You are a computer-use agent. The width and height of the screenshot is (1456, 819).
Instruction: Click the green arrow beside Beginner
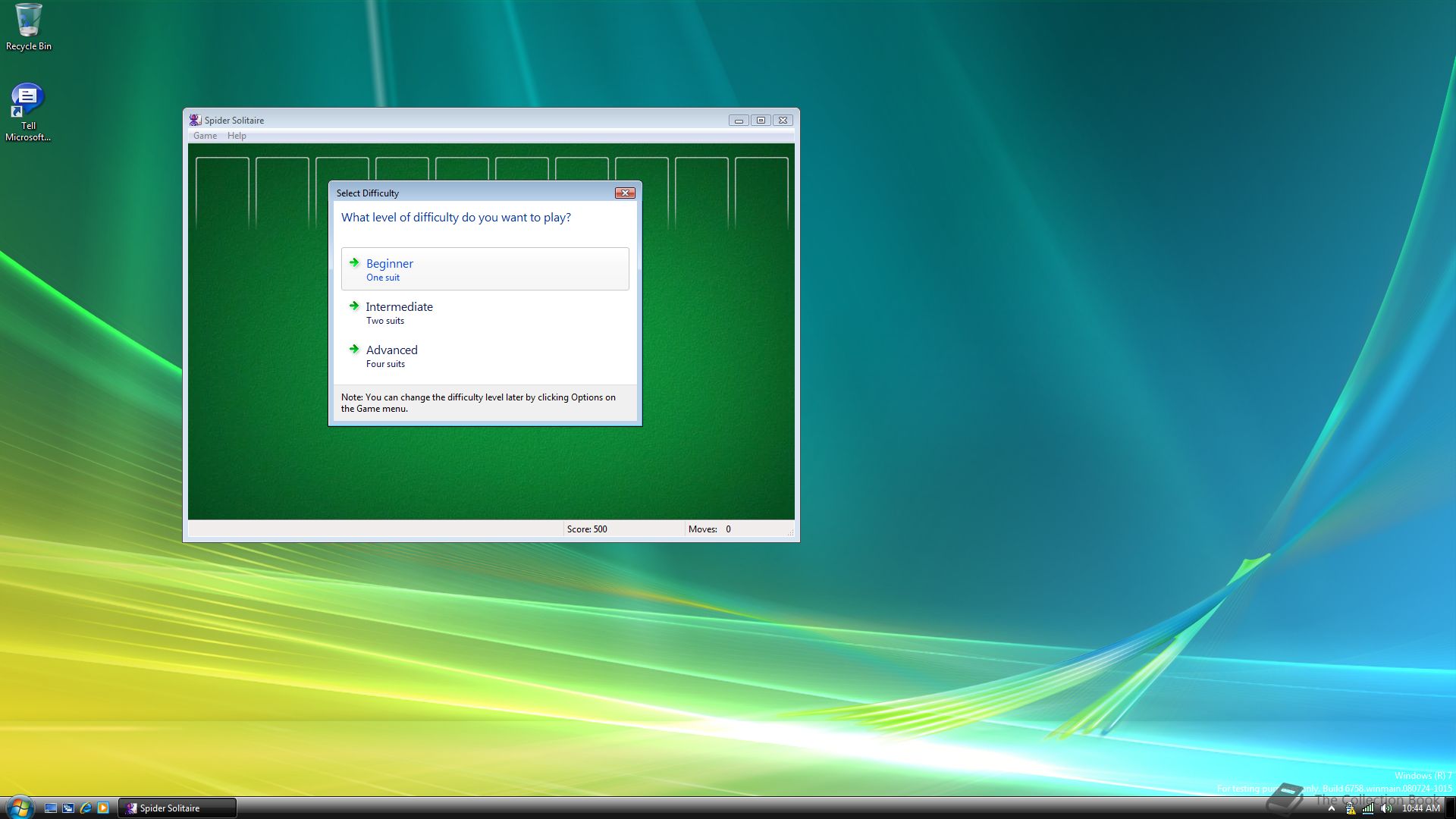tap(354, 262)
